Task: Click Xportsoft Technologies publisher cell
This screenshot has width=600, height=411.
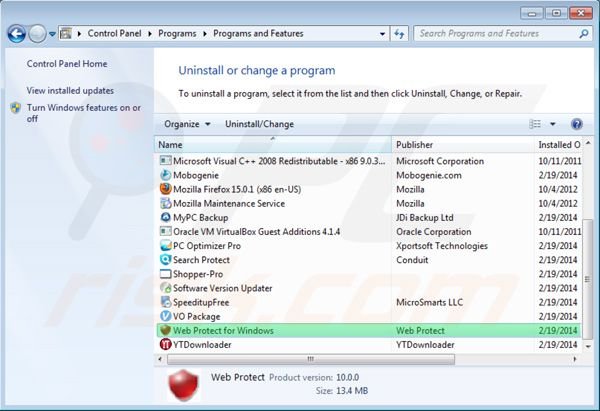Action: click(442, 246)
